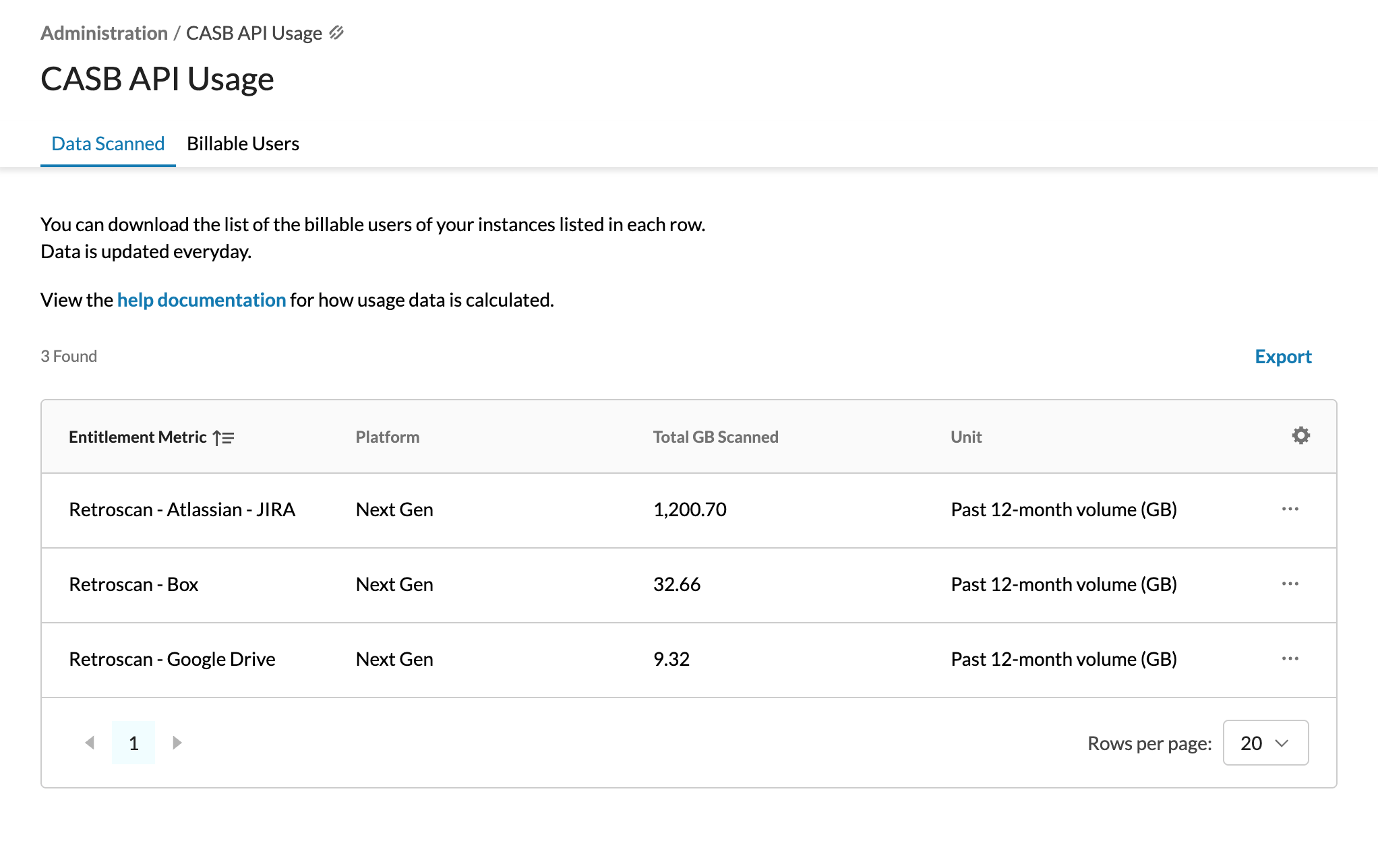This screenshot has height=868, width=1378.
Task: Click the CASB API Usage breadcrumb
Action: 254,32
